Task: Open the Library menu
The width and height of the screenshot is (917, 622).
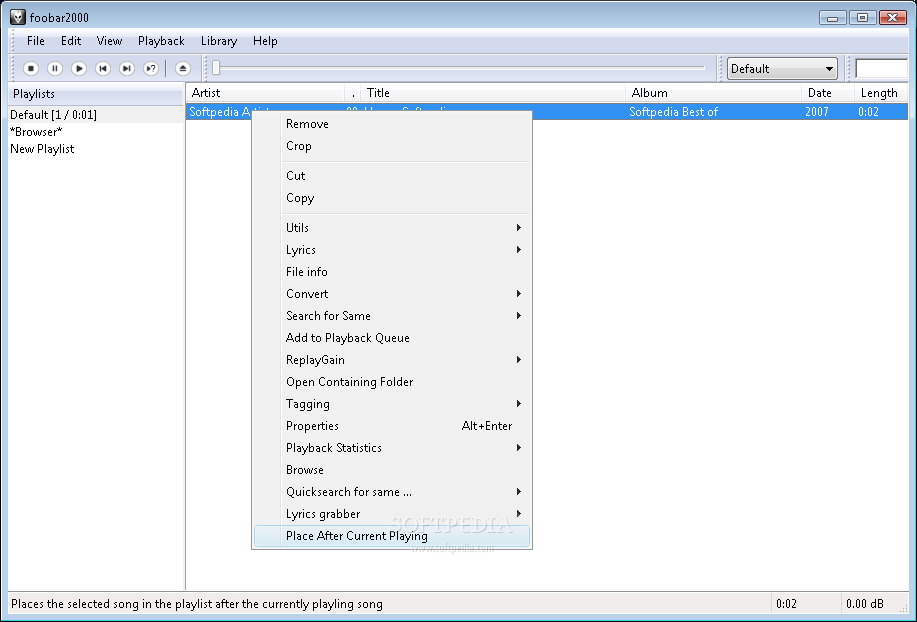Action: point(219,41)
